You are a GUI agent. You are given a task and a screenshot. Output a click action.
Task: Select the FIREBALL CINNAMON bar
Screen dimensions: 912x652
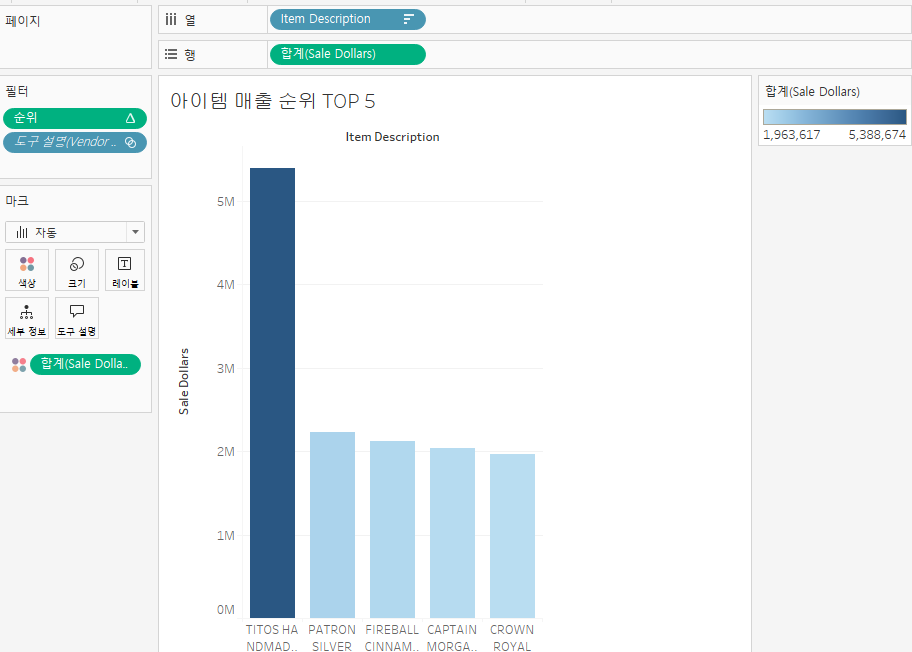393,529
